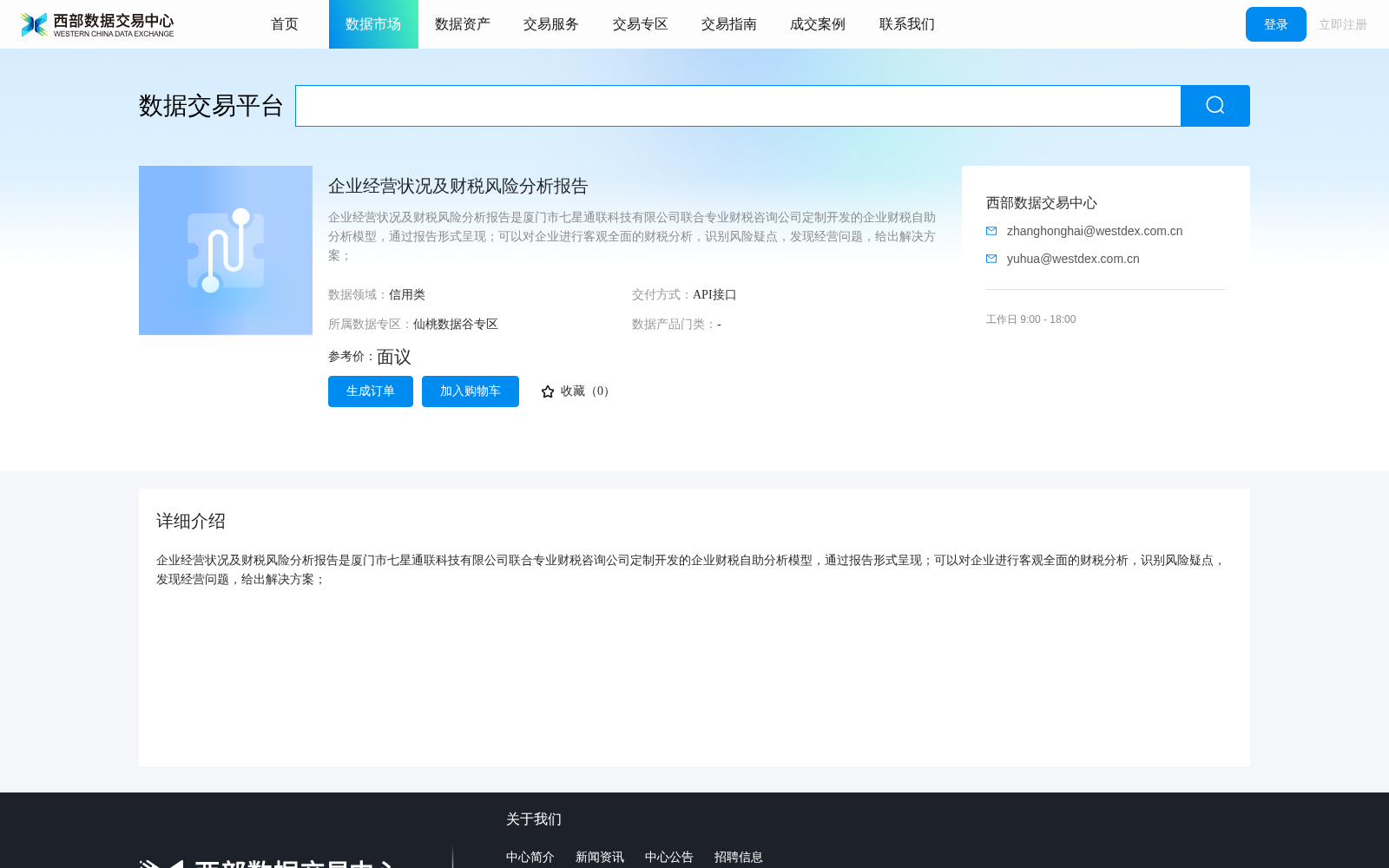Open the 交易指南 menu item
Viewport: 1389px width, 868px height.
pos(729,24)
